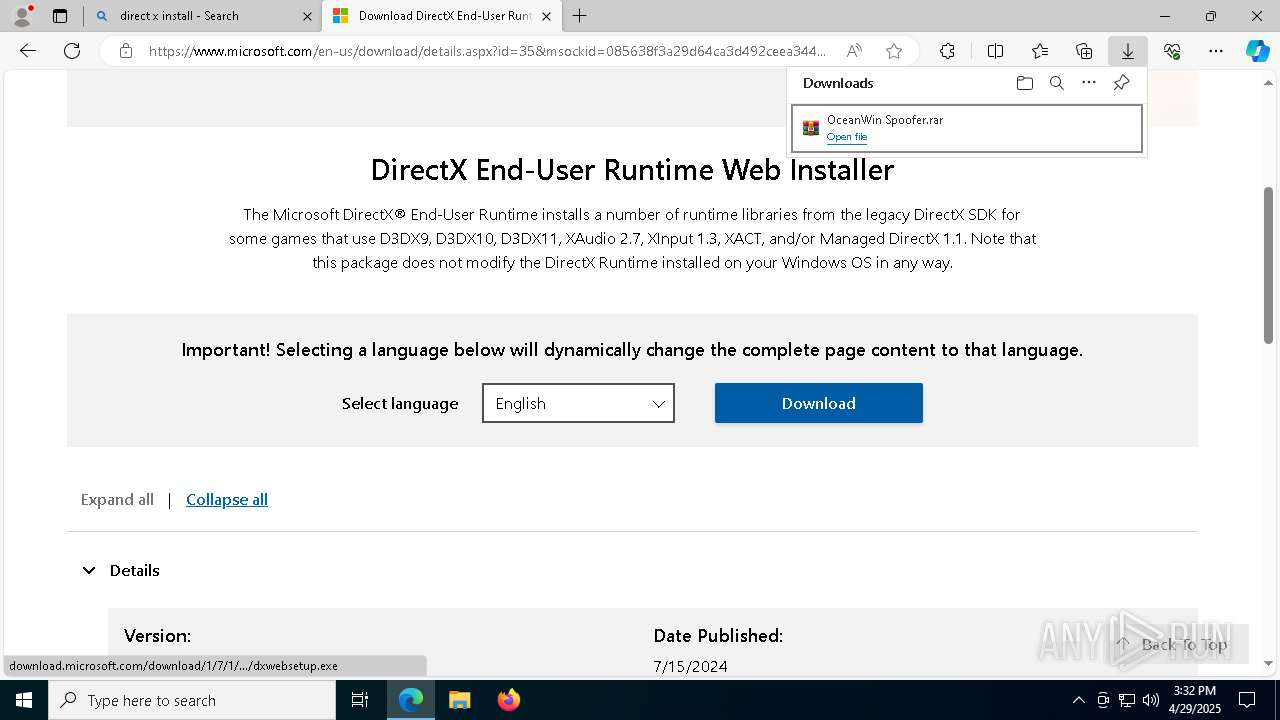This screenshot has width=1280, height=720.
Task: Click the Date Published label
Action: 718,636
